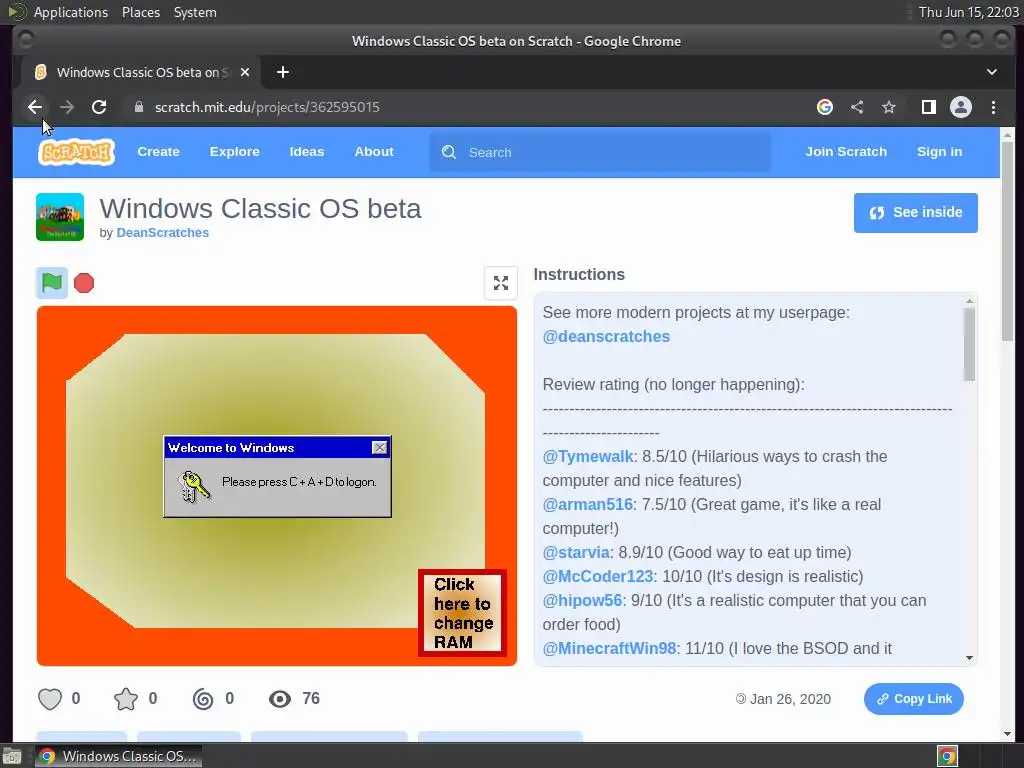Open the Create menu item
The image size is (1024, 768).
[x=158, y=152]
